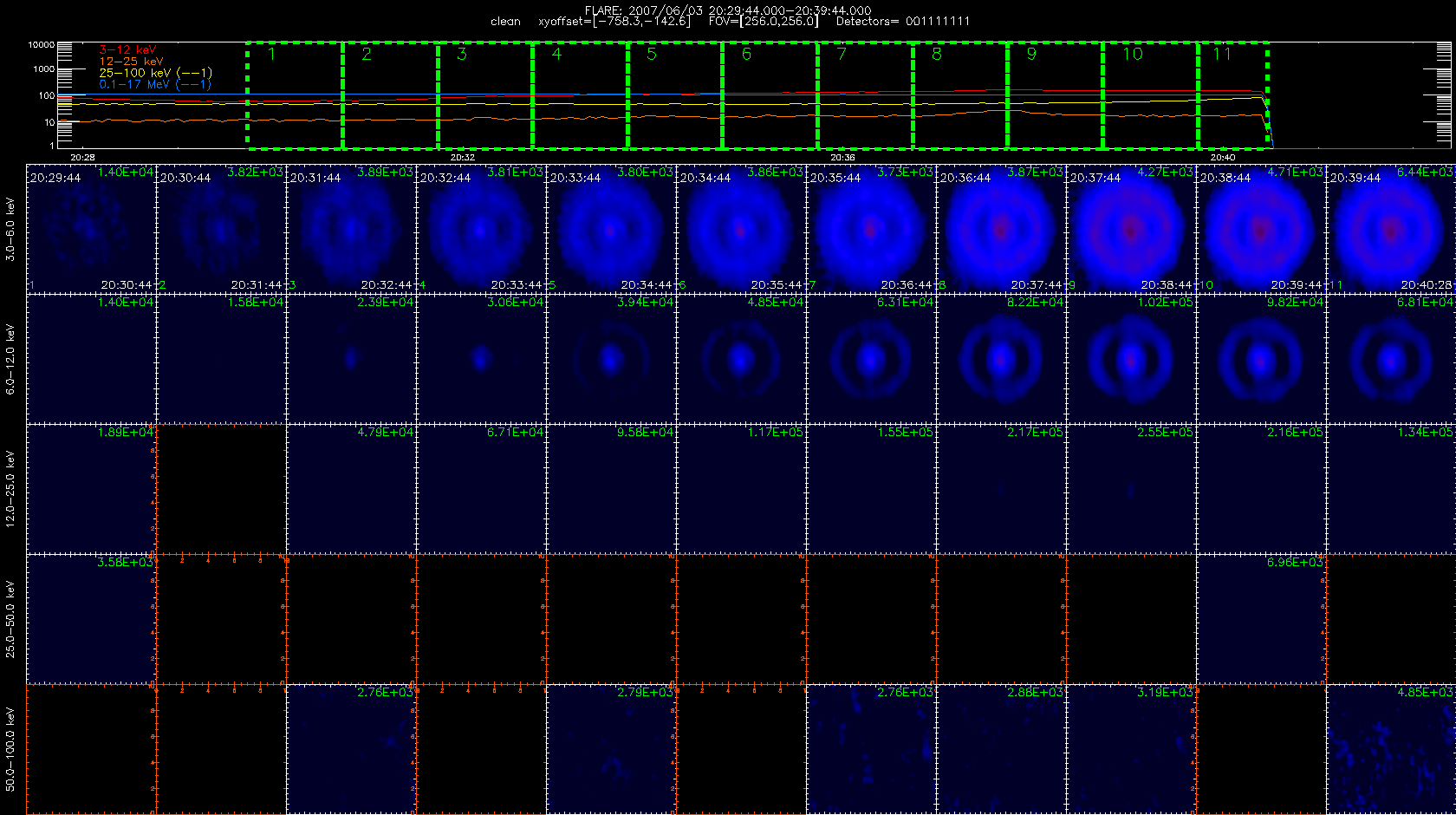Open the 3.0-6.0 keV image at 20:39:44
1456x815 pixels.
pyautogui.click(x=1391, y=229)
